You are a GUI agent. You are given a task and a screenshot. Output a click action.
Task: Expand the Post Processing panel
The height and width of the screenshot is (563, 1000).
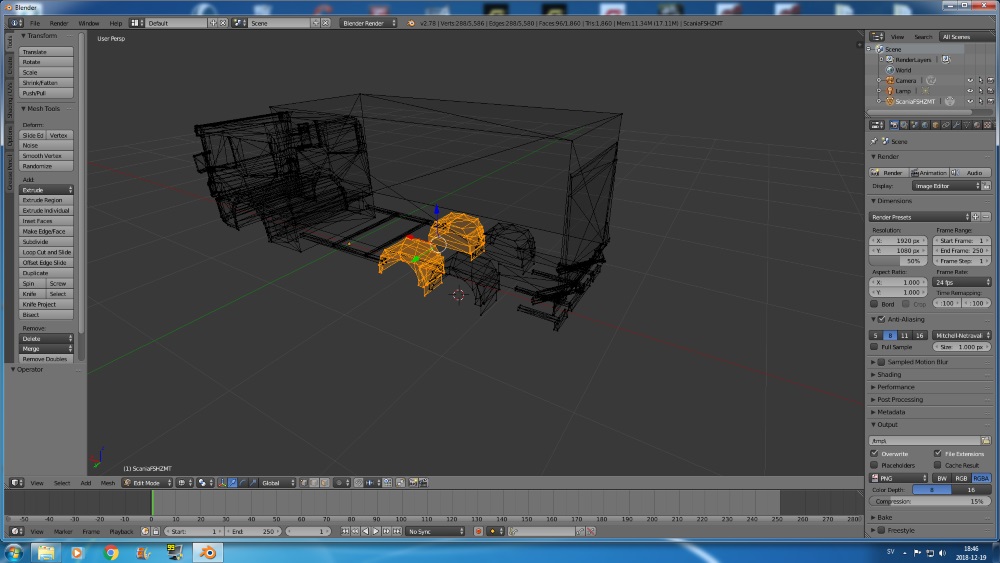pyautogui.click(x=899, y=400)
